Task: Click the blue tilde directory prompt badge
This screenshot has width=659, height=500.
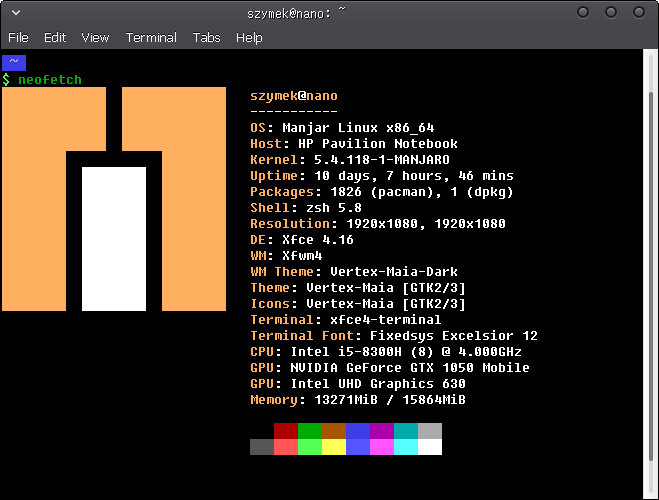Action: tap(13, 62)
